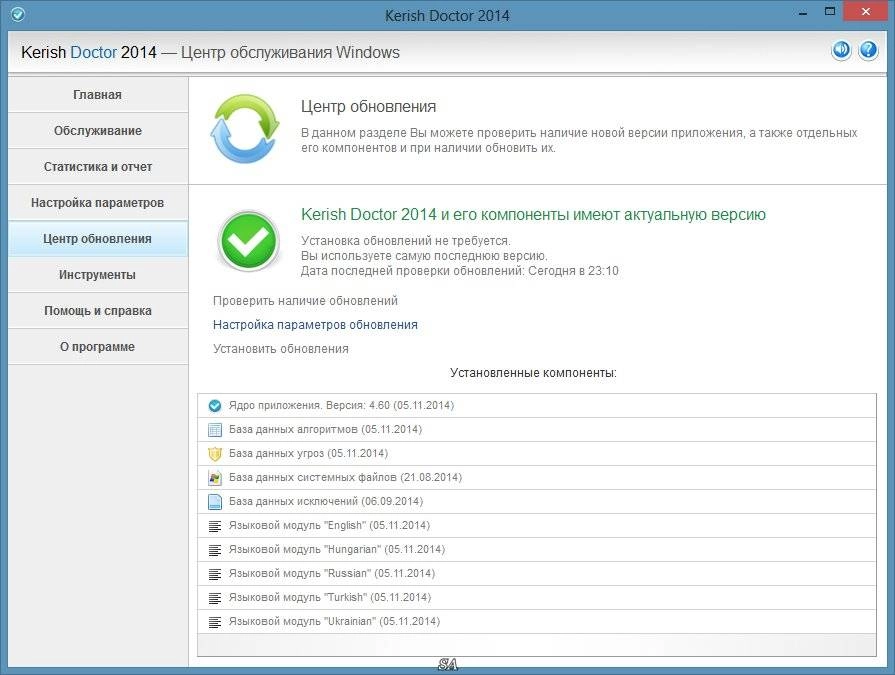Open the Главная section
Viewport: 895px width, 675px height.
click(98, 95)
